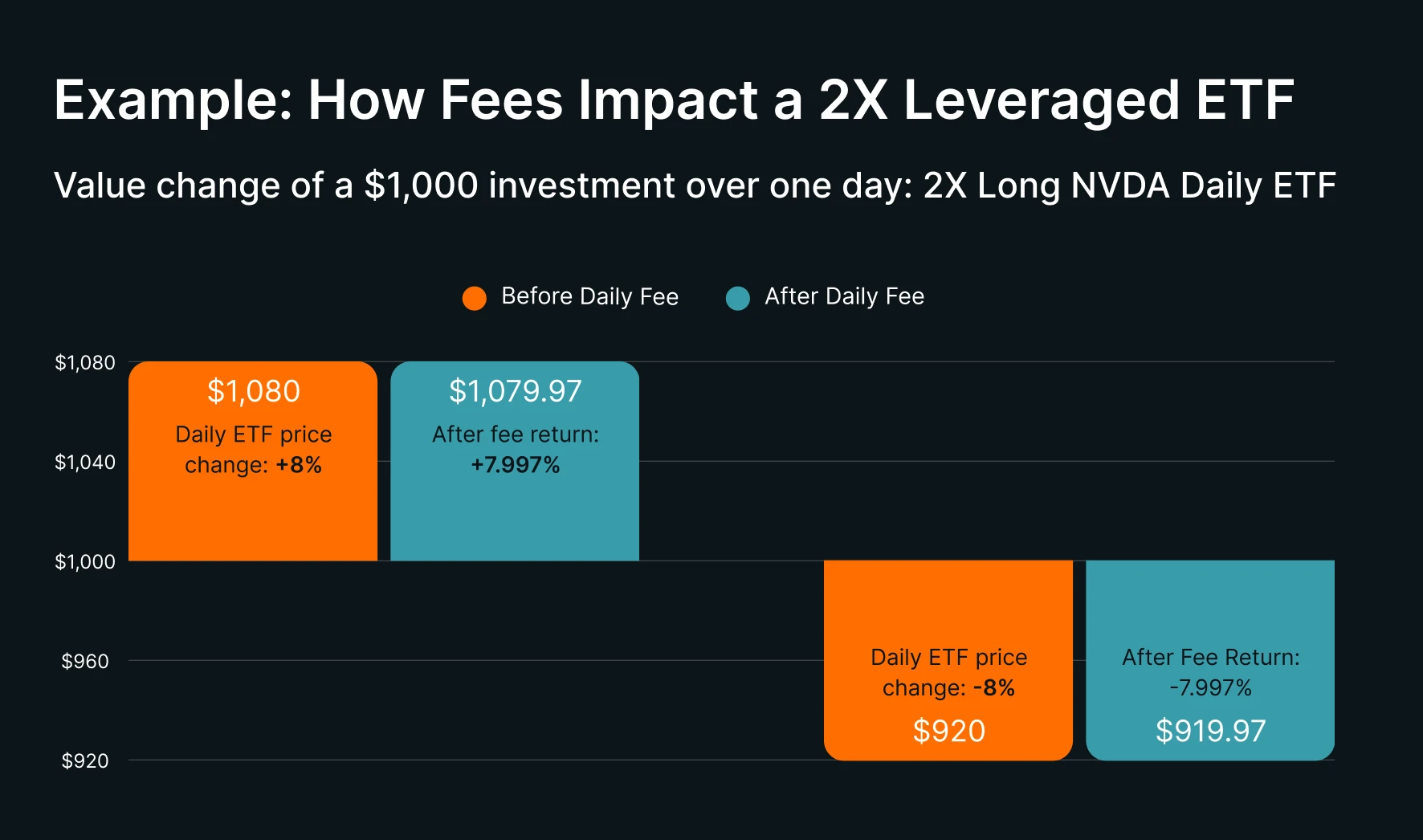Click the $1,079.97 value in the teal bar
The width and height of the screenshot is (1423, 840).
point(515,391)
